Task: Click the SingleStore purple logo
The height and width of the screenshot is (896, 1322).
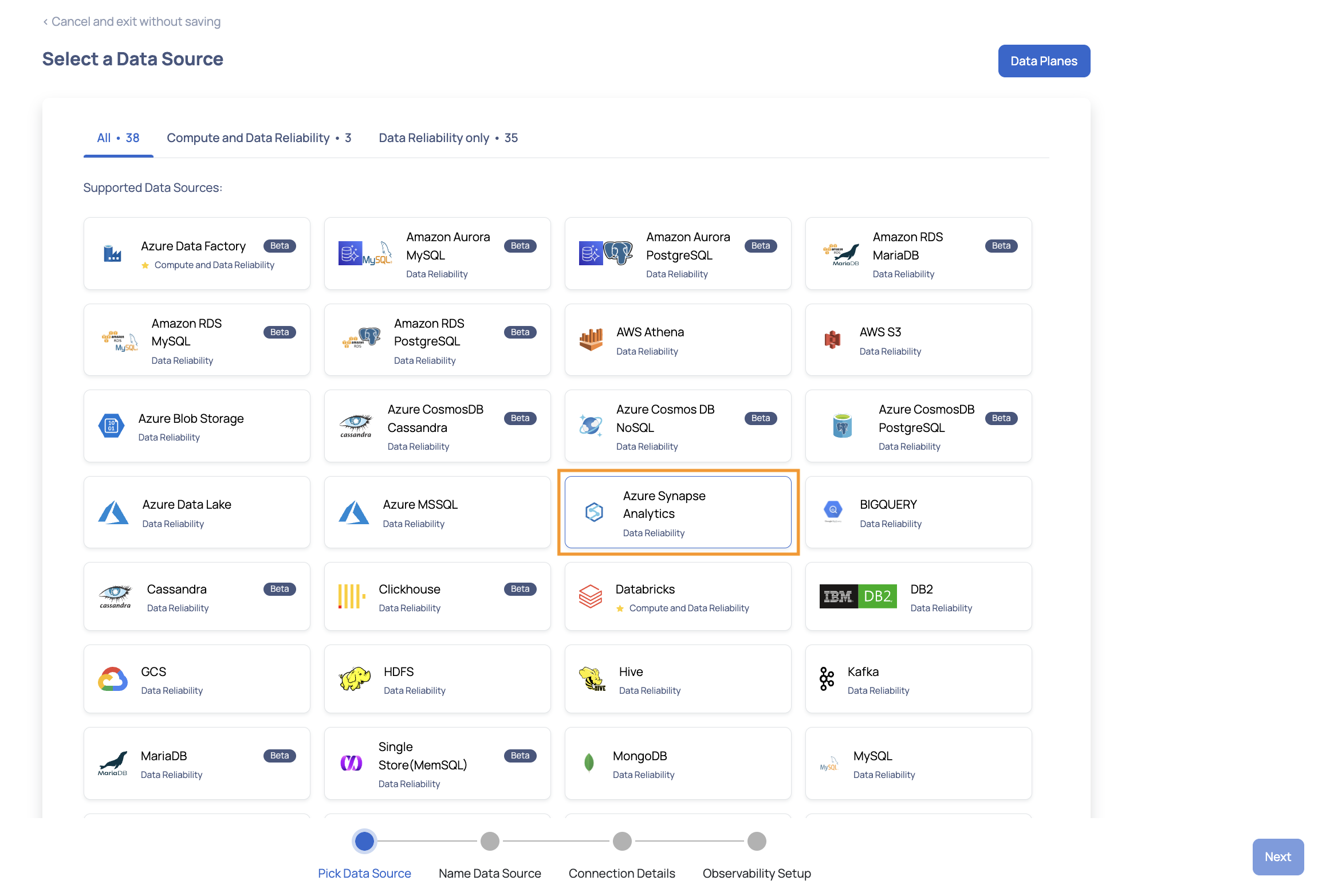Action: coord(351,764)
